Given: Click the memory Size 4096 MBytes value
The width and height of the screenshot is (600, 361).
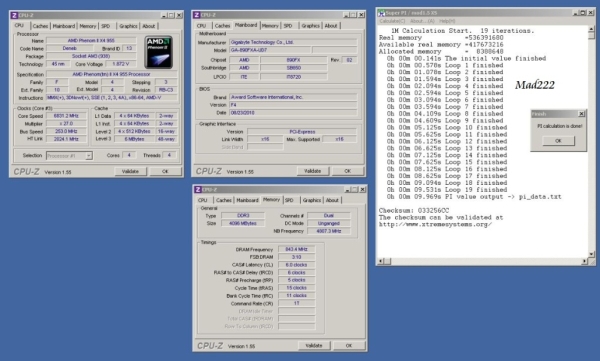Looking at the screenshot, I should click(243, 223).
